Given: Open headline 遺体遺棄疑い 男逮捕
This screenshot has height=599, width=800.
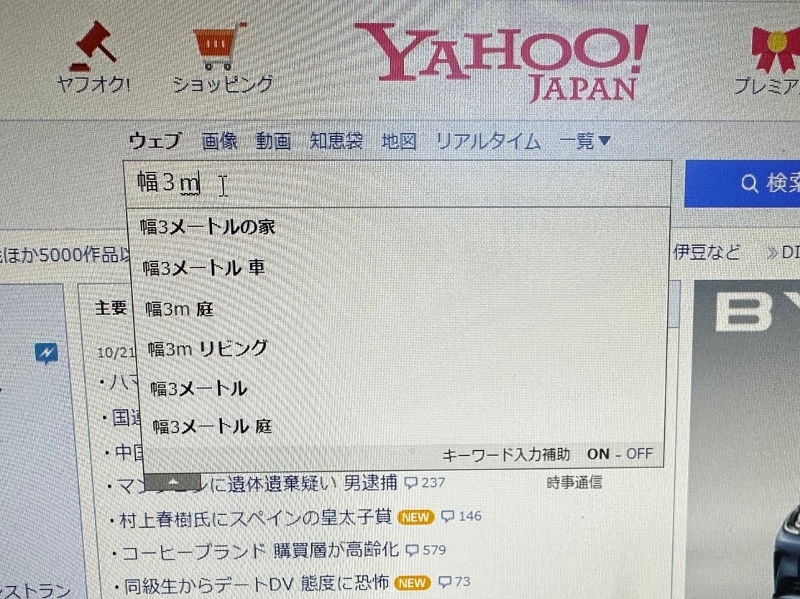Looking at the screenshot, I should point(257,483).
